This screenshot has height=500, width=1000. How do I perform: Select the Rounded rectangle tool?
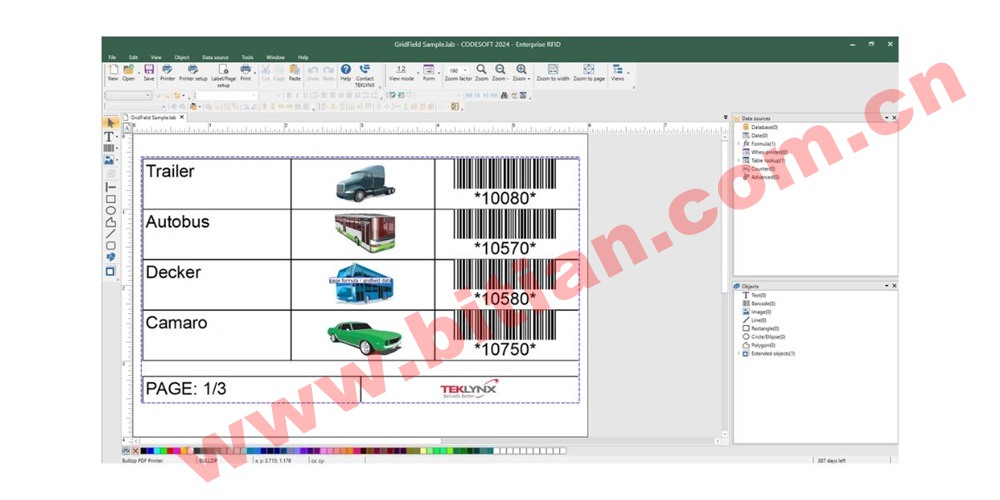[110, 246]
